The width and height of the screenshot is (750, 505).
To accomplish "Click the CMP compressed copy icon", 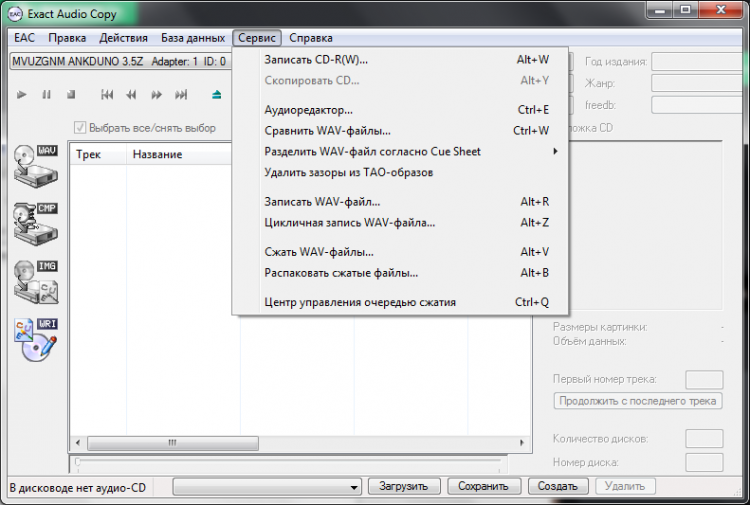I will pyautogui.click(x=36, y=224).
